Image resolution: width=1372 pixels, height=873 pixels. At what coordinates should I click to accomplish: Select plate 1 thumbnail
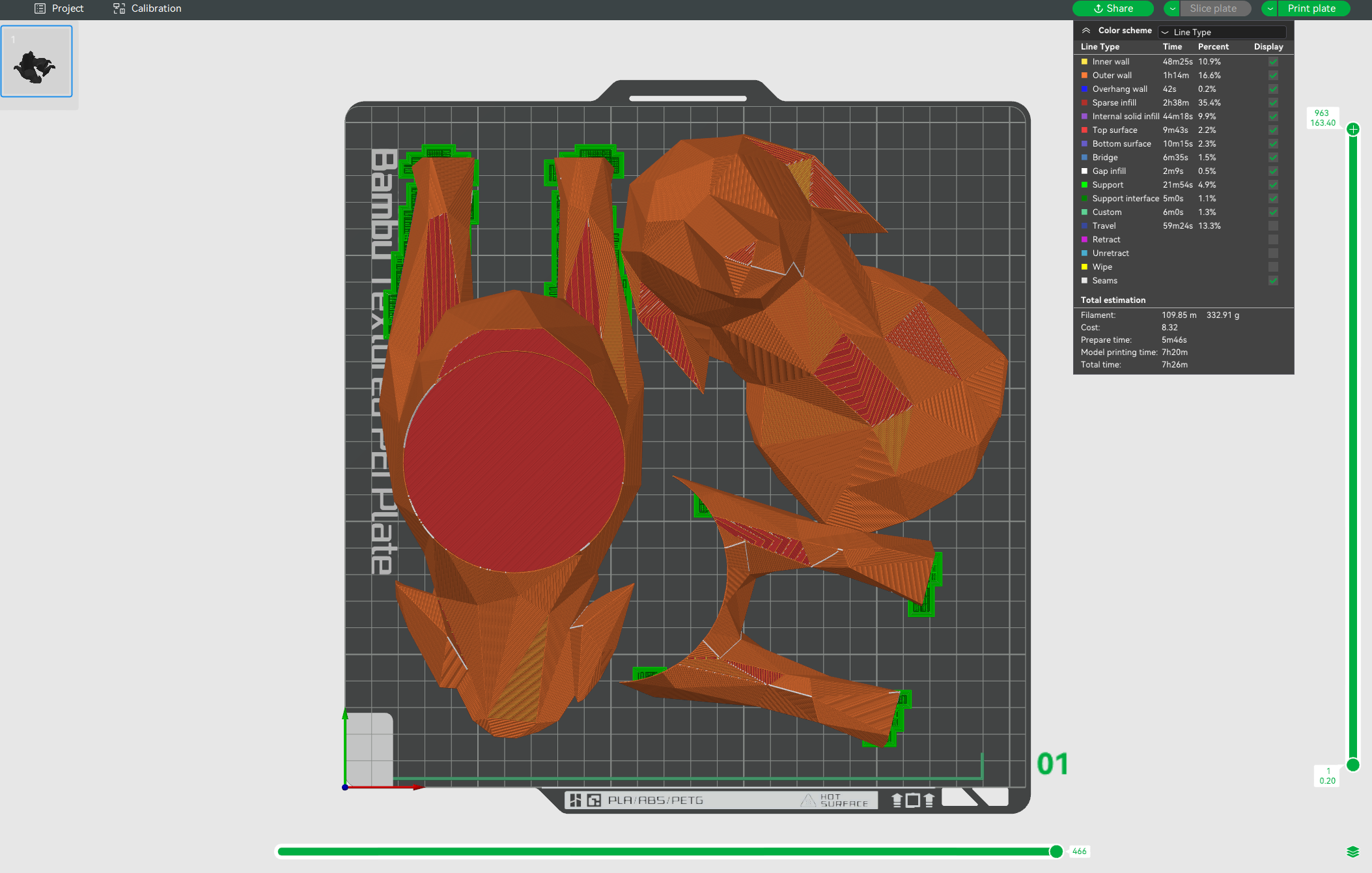36,62
